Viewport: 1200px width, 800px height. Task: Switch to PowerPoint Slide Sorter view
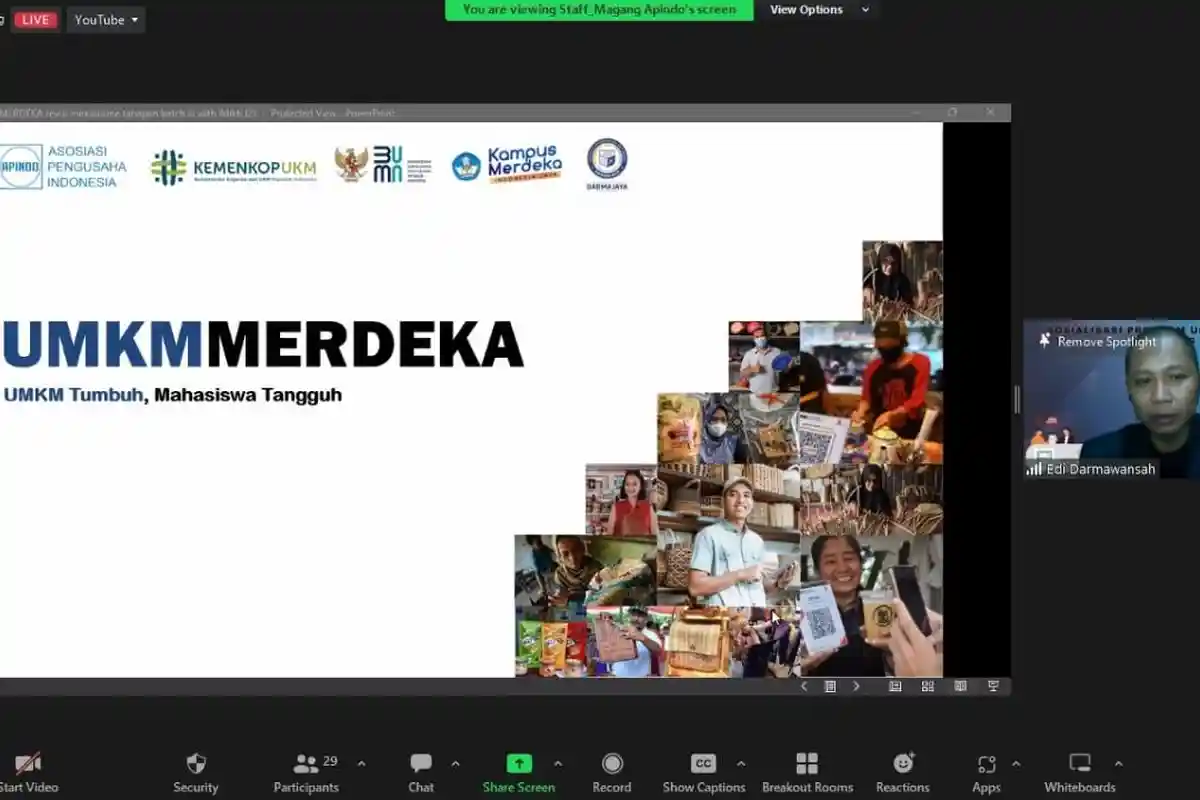tap(928, 686)
